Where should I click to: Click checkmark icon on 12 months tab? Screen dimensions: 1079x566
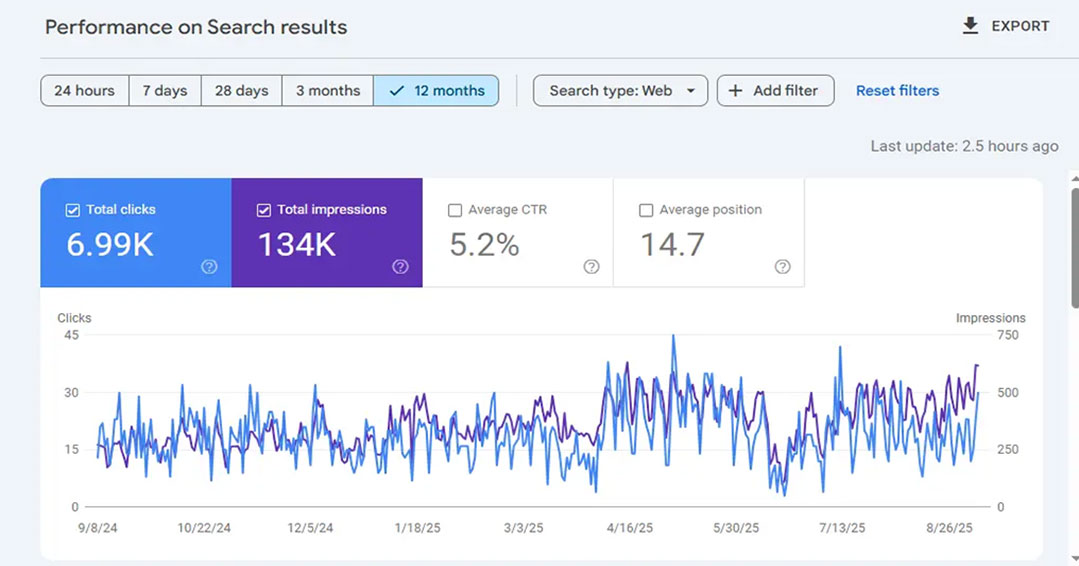[396, 91]
